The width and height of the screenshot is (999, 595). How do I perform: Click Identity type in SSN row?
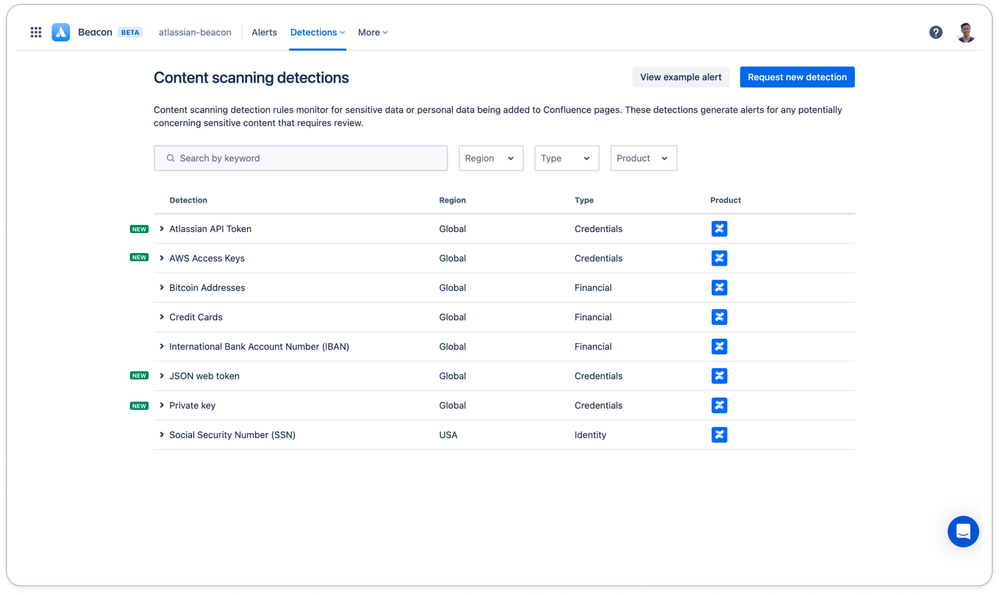click(x=590, y=434)
